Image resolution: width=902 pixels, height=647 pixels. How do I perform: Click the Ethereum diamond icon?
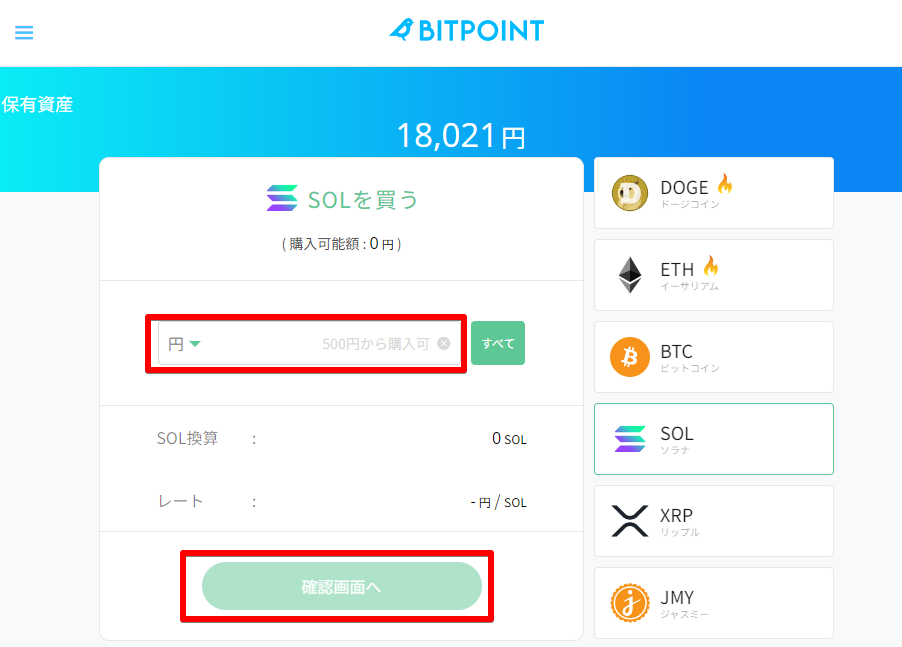click(x=630, y=275)
